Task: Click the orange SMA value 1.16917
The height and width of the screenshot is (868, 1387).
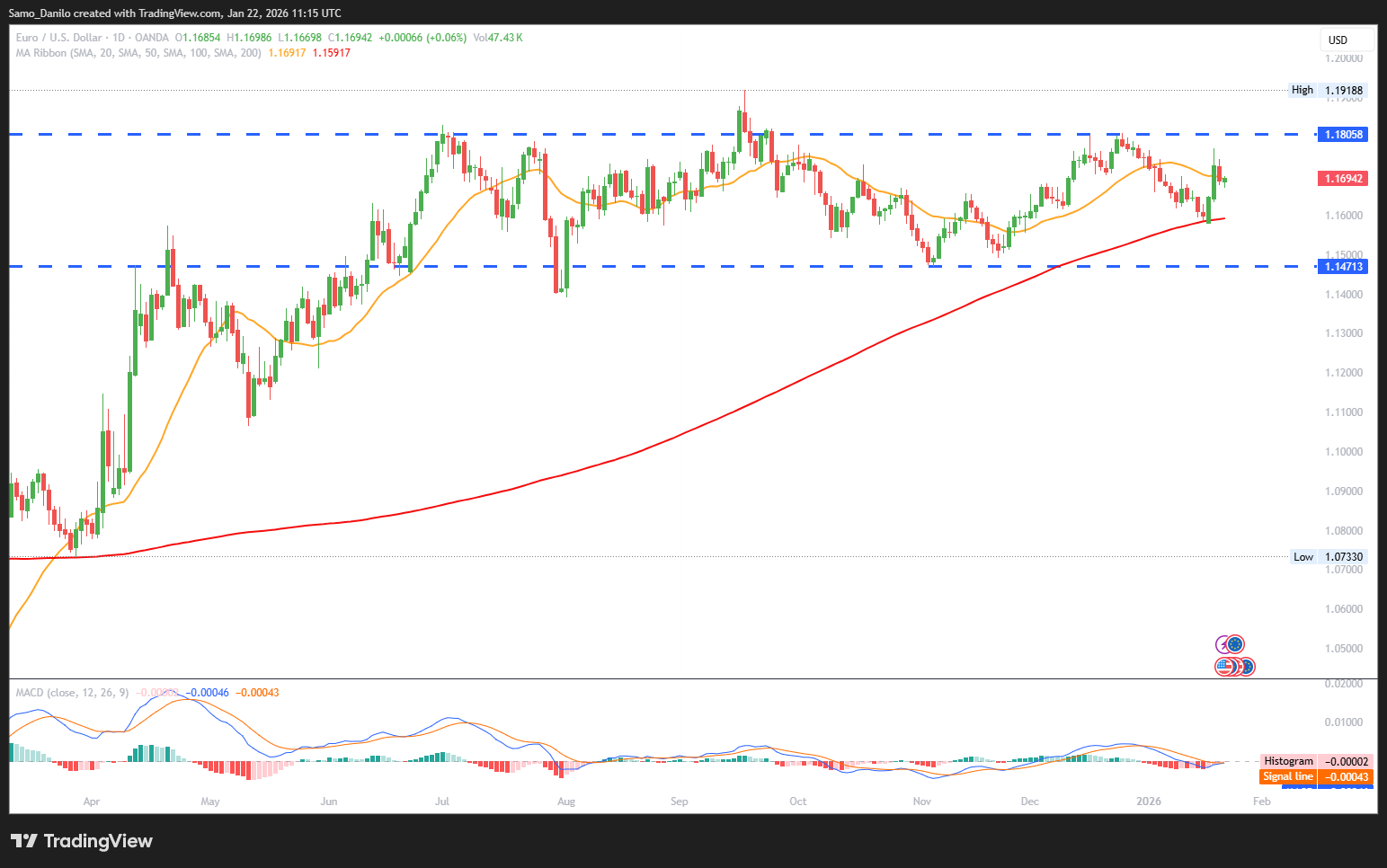Action: (x=287, y=53)
